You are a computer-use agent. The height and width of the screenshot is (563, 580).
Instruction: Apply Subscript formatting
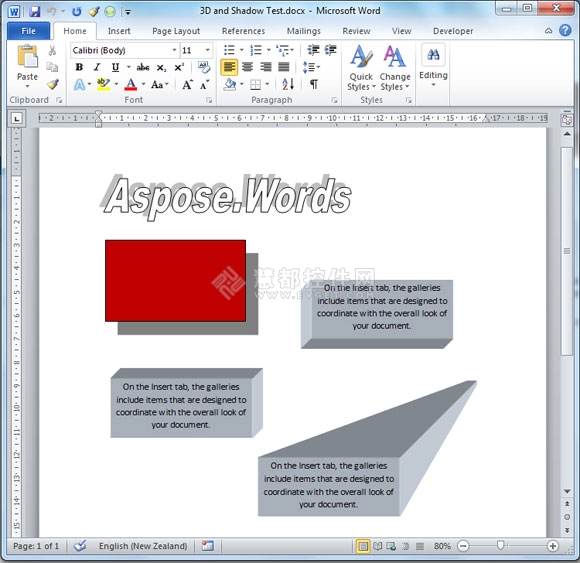pos(161,68)
